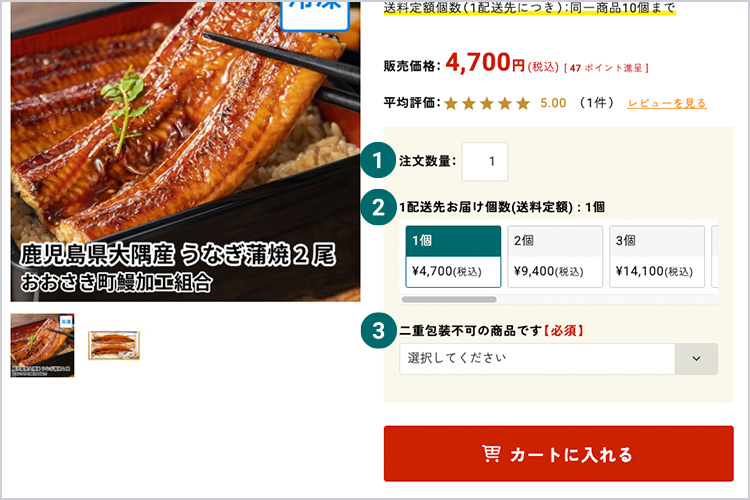Image resolution: width=750 pixels, height=500 pixels.
Task: Click the teal step 1 circle badge
Action: (x=378, y=160)
